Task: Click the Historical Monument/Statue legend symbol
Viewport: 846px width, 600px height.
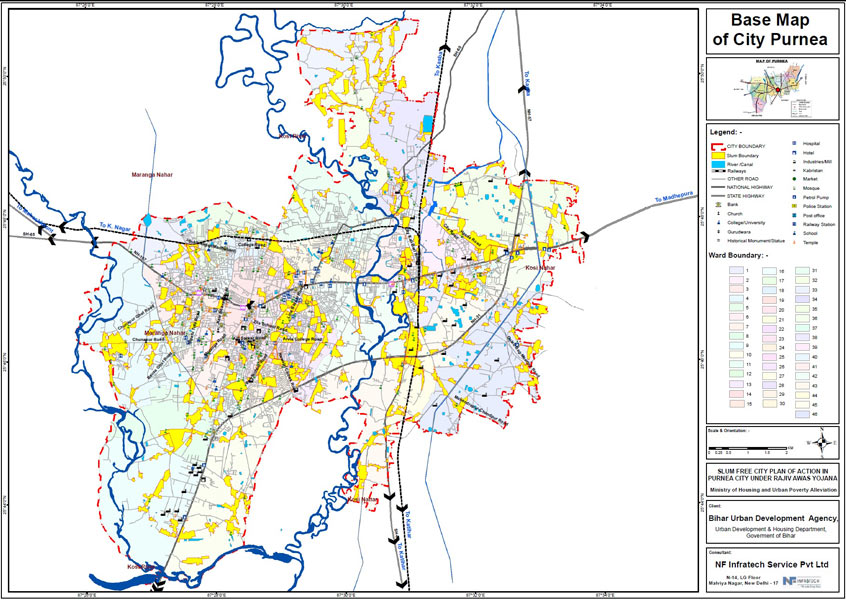Action: point(718,241)
